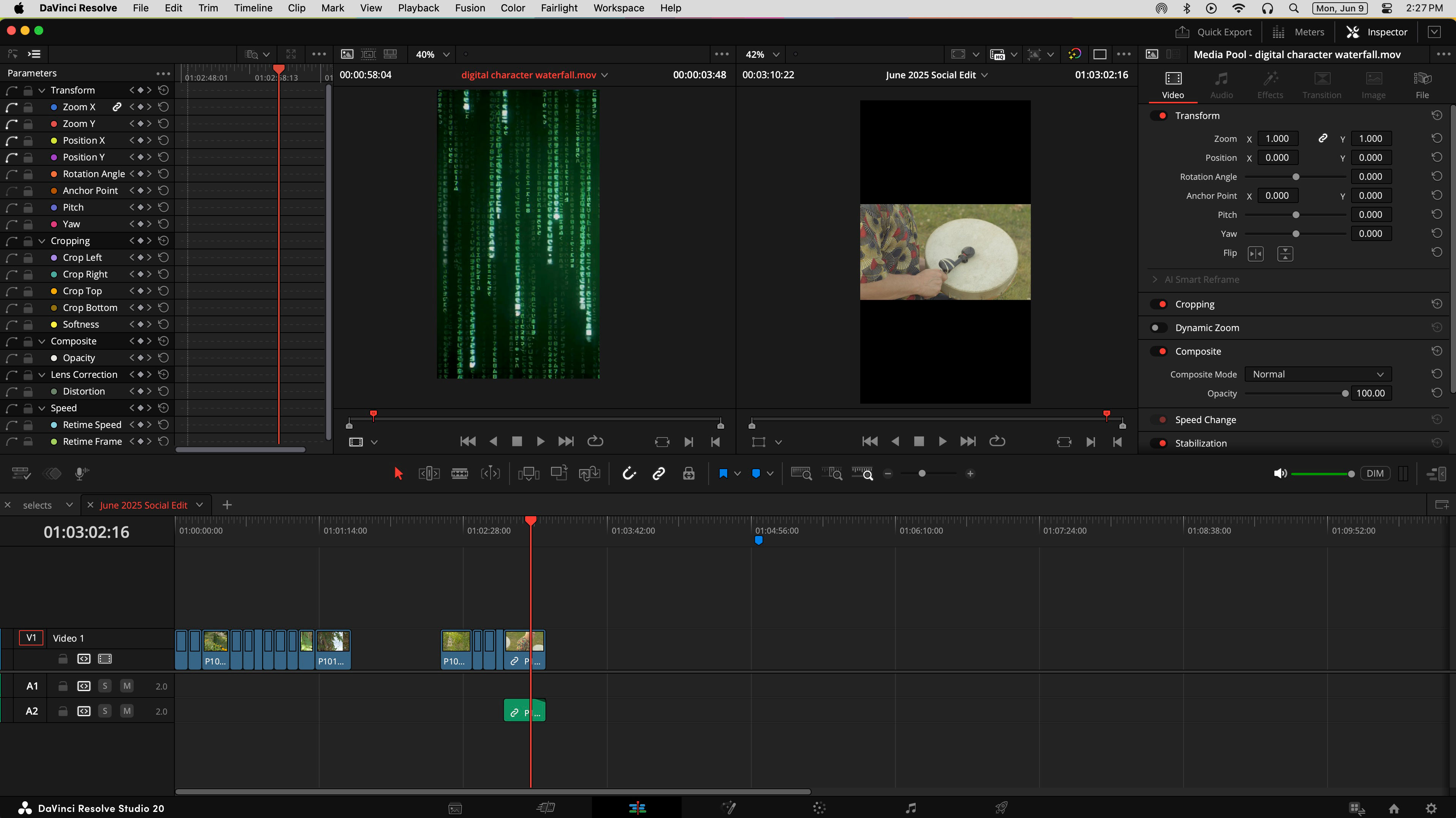Image resolution: width=1456 pixels, height=818 pixels.
Task: Open the Fairlight page music icon
Action: tap(910, 808)
